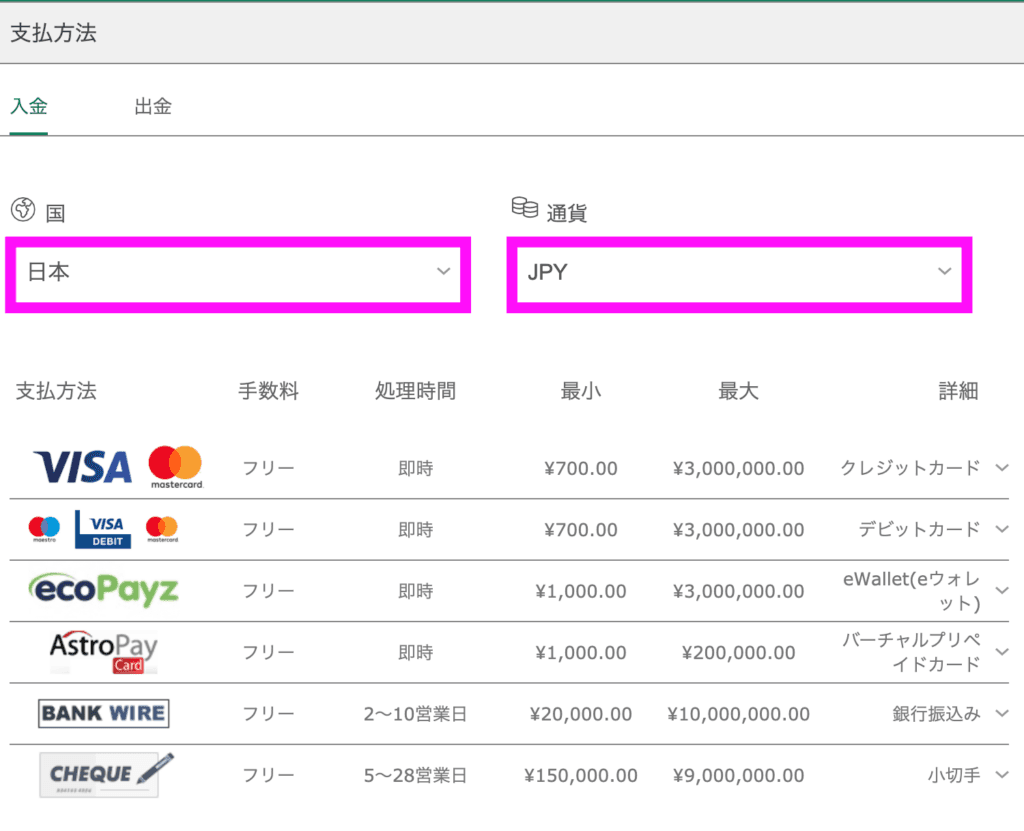
Task: Open the 通貨 currency dropdown showing JPY
Action: [739, 274]
